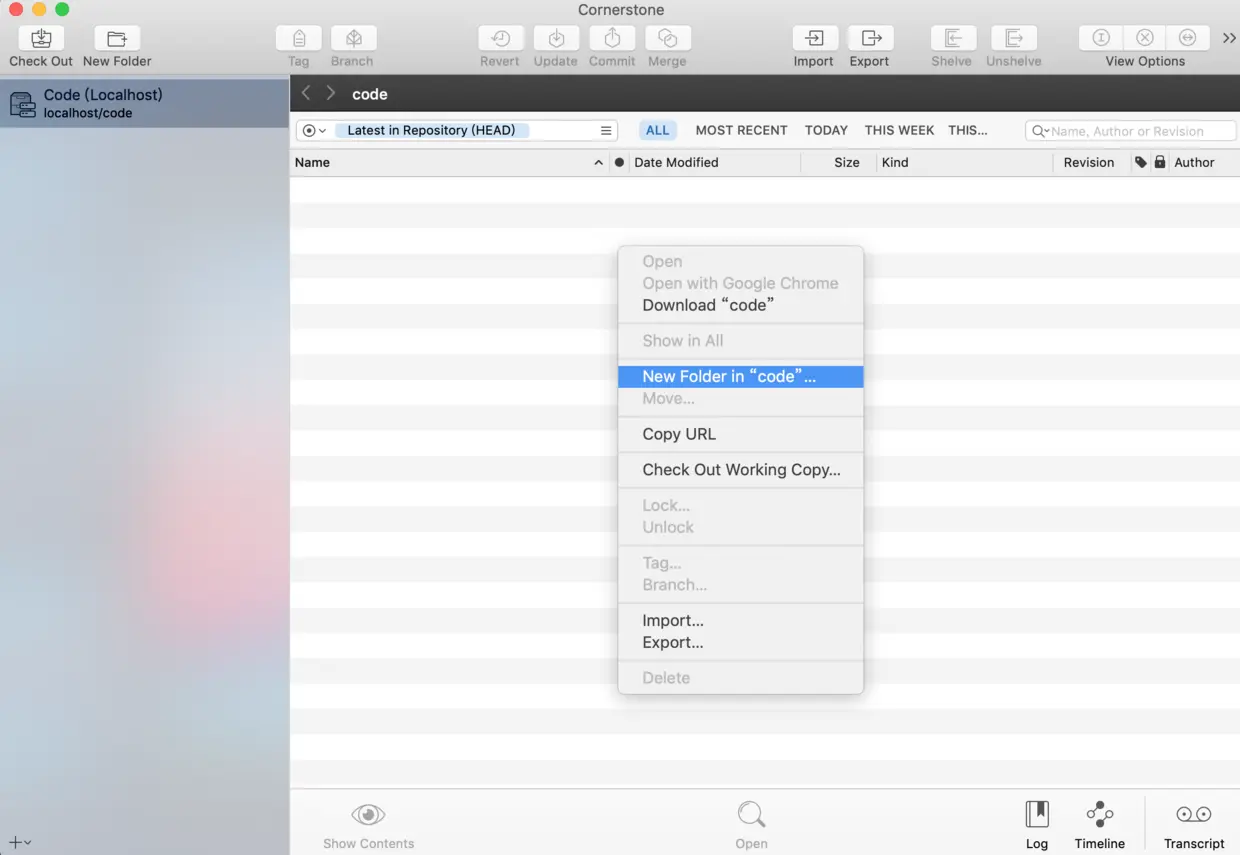
Task: Navigate back with the left arrow
Action: pos(306,93)
